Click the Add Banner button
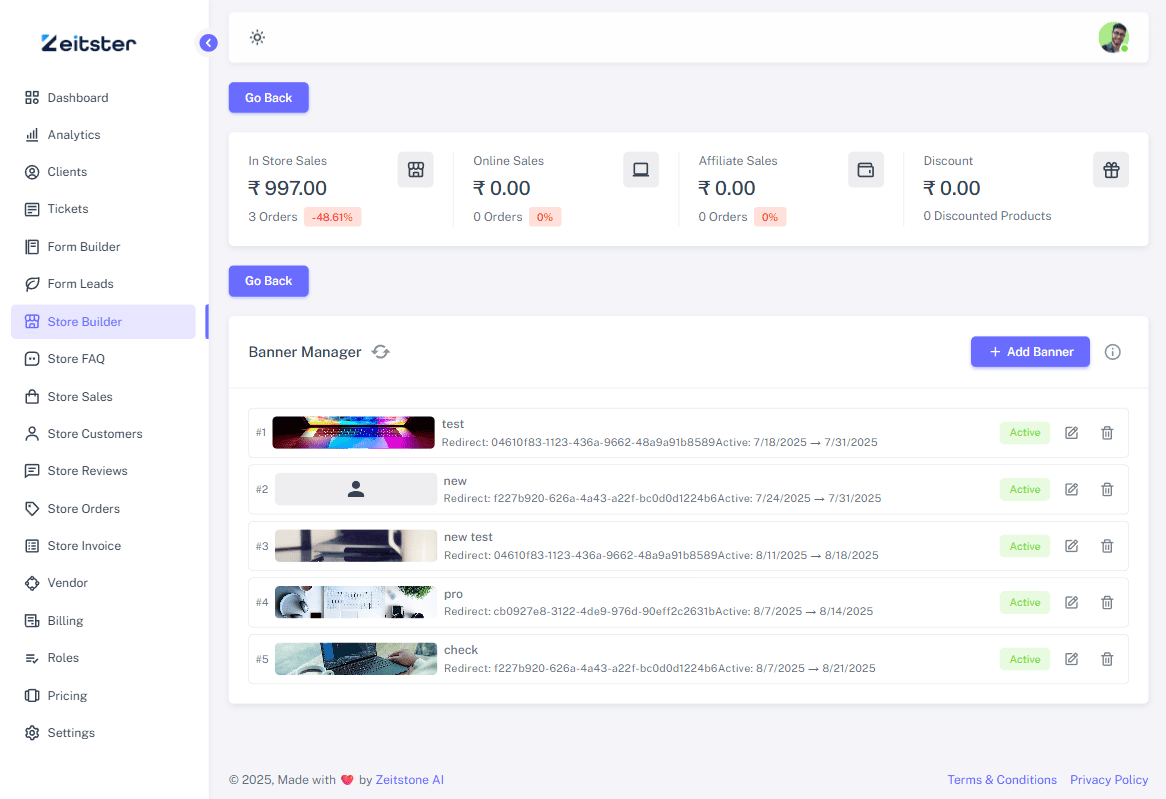 (x=1030, y=352)
